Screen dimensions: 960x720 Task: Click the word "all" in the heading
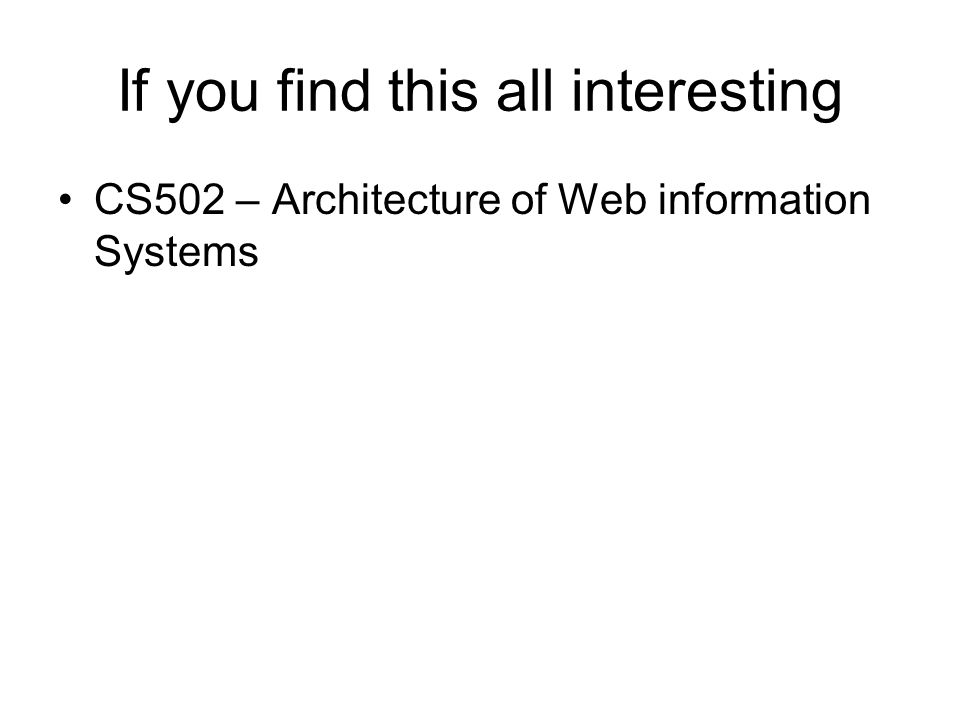(525, 91)
